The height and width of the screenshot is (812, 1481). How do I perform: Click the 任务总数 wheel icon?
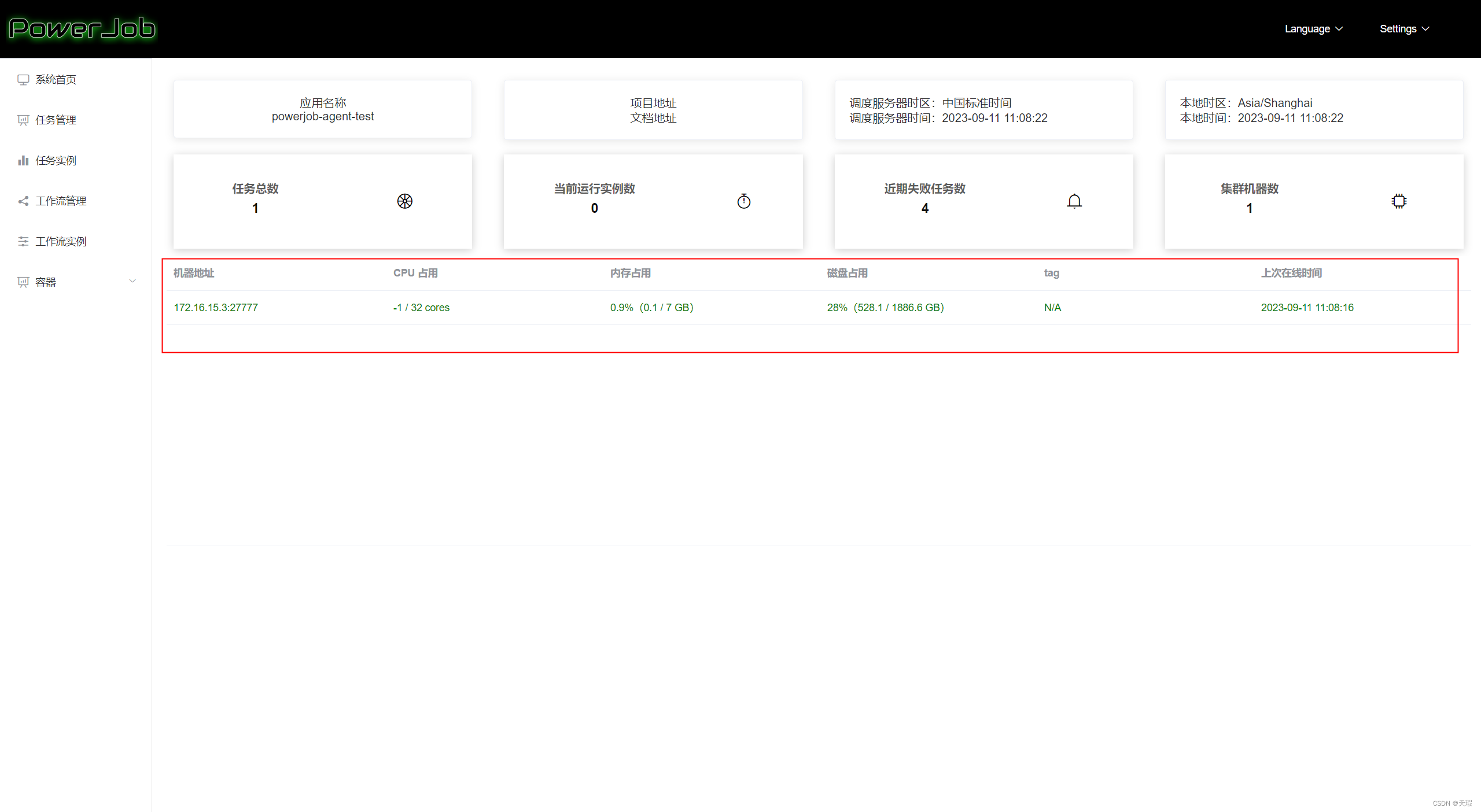click(405, 201)
